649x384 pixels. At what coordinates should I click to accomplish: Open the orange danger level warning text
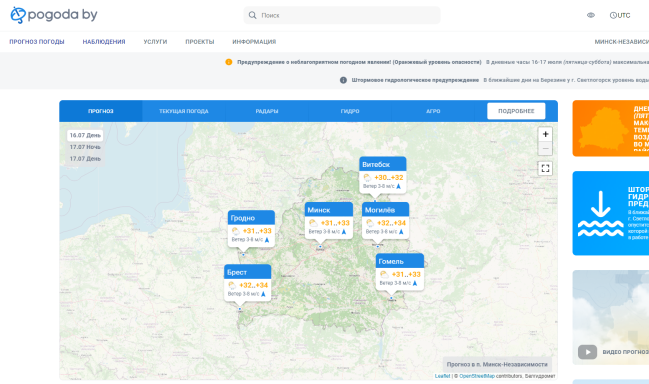coord(359,62)
